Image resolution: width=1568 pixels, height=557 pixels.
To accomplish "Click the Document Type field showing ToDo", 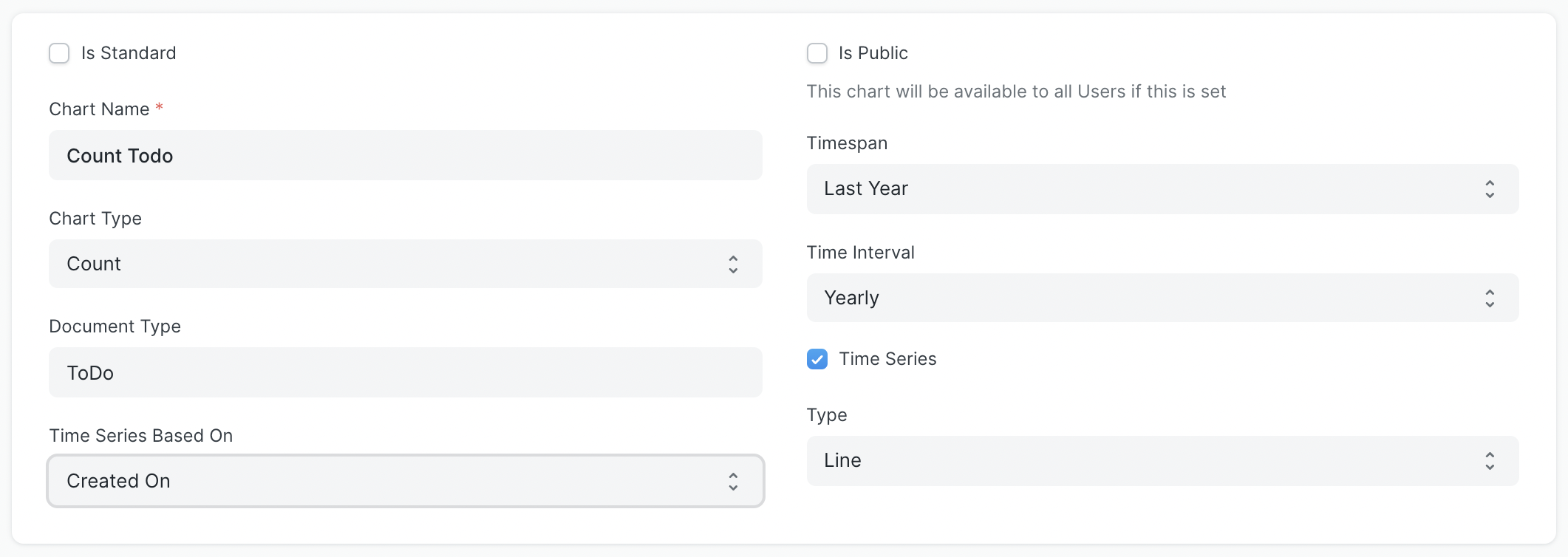I will (x=405, y=372).
